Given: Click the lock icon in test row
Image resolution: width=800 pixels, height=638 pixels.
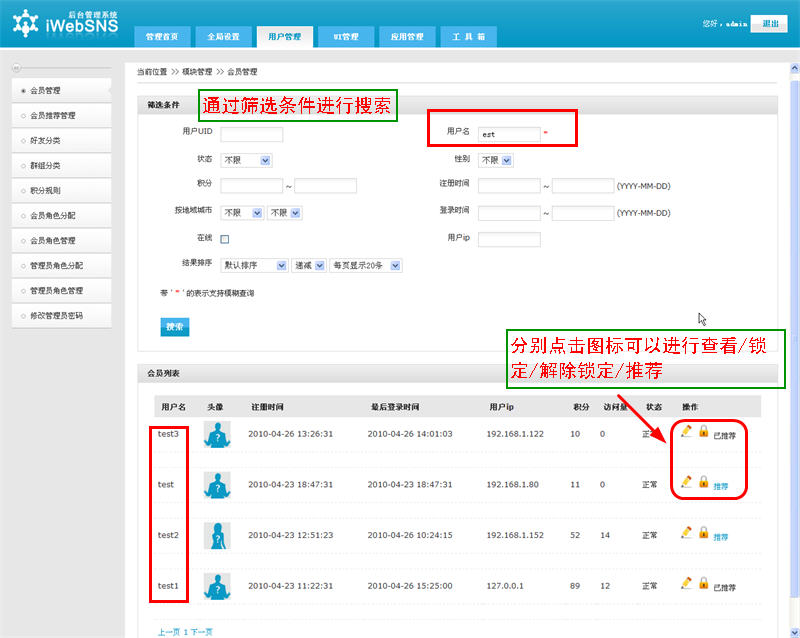Looking at the screenshot, I should click(x=704, y=482).
